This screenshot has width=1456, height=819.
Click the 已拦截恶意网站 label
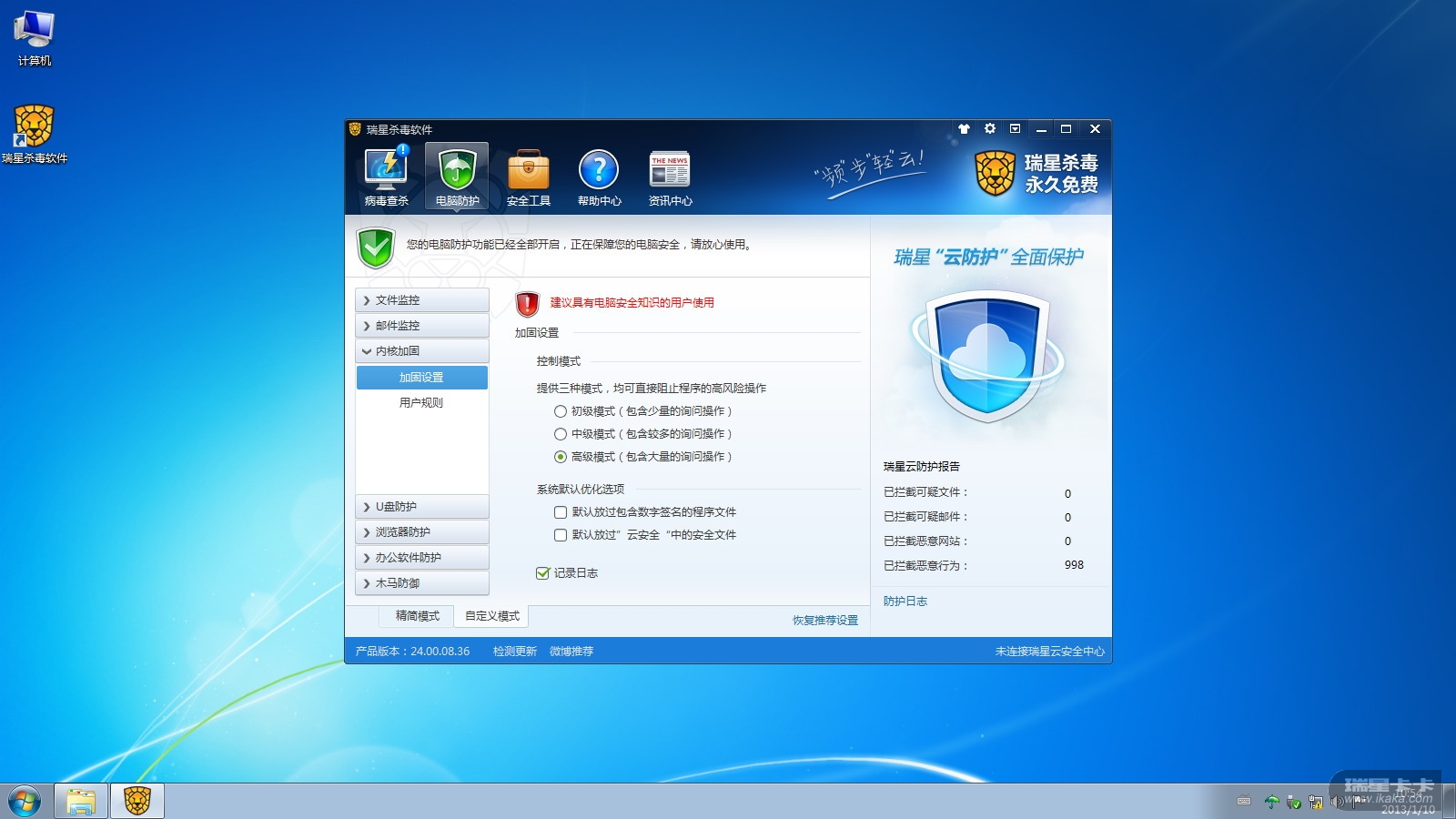925,541
